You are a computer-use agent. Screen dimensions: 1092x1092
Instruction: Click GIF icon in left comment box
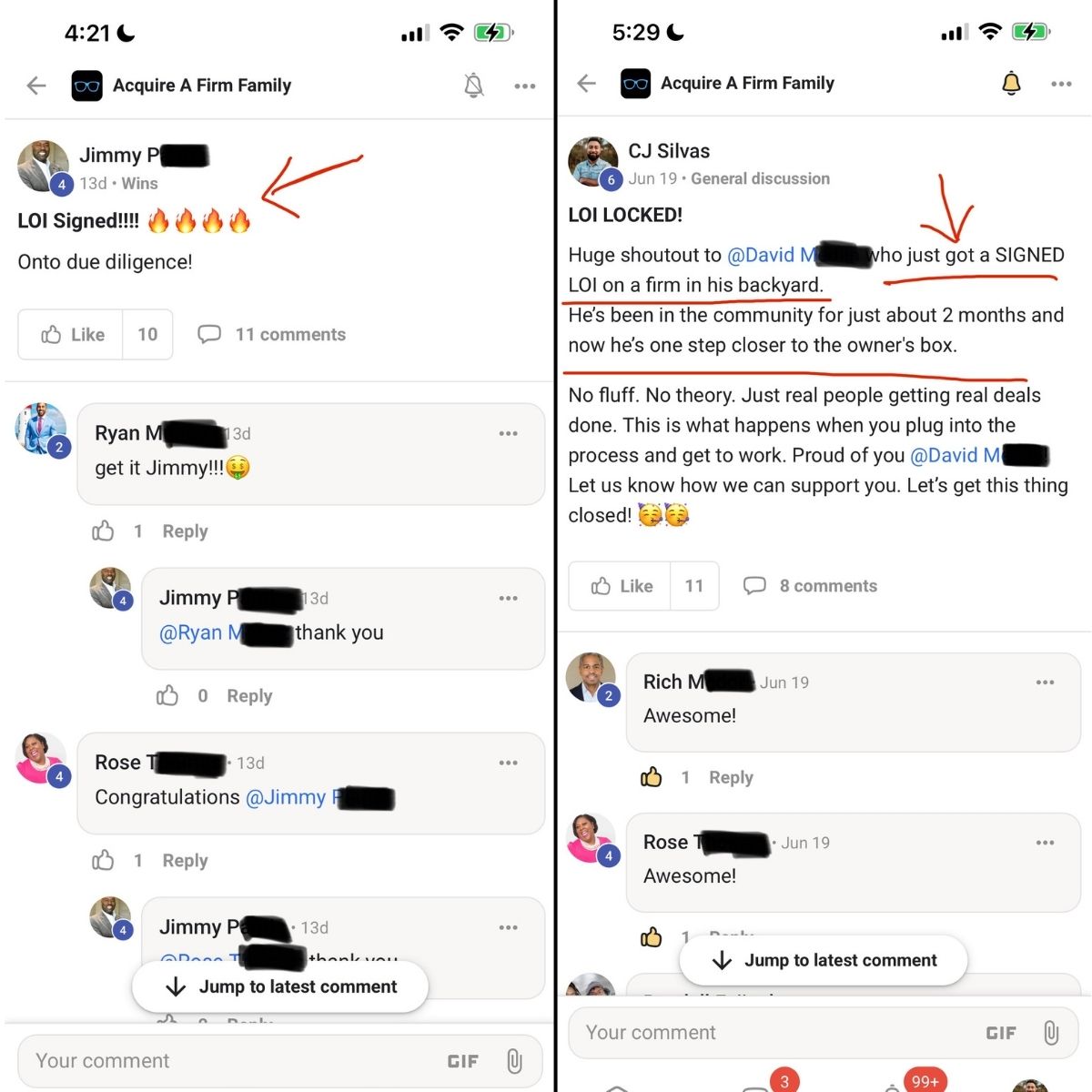[x=462, y=1061]
